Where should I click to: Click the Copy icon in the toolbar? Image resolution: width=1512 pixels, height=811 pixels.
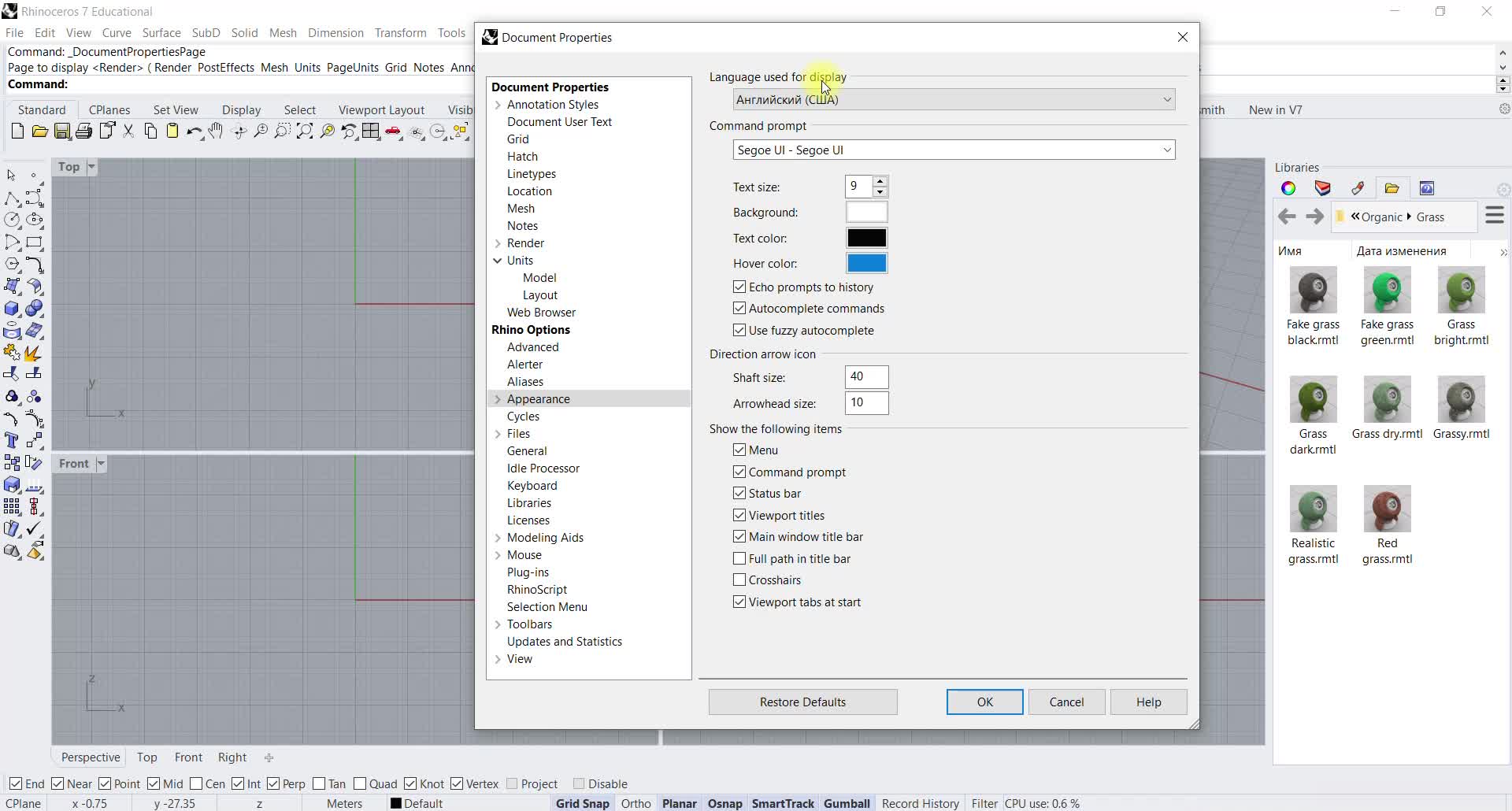click(150, 131)
